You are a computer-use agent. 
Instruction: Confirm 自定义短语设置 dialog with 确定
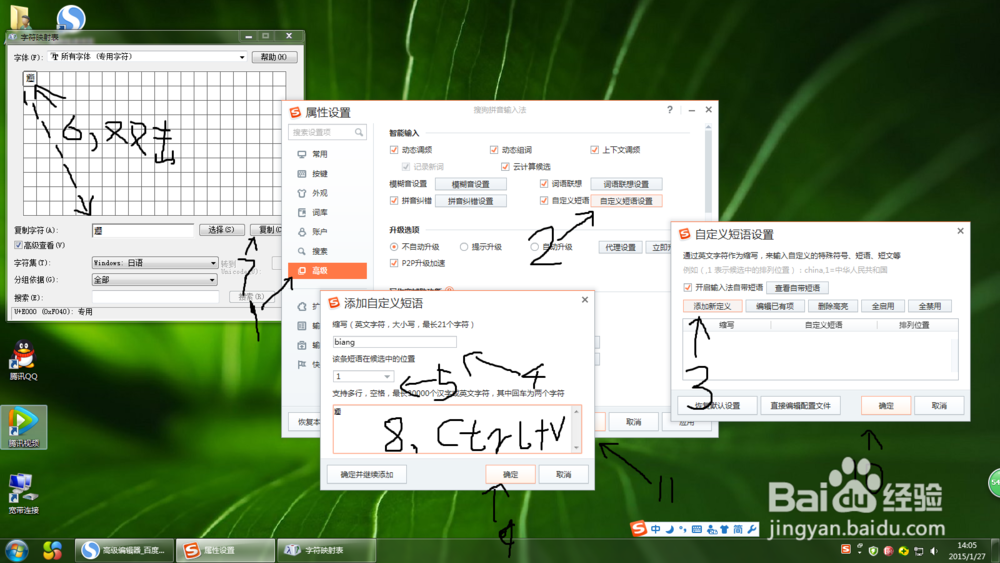pos(886,406)
